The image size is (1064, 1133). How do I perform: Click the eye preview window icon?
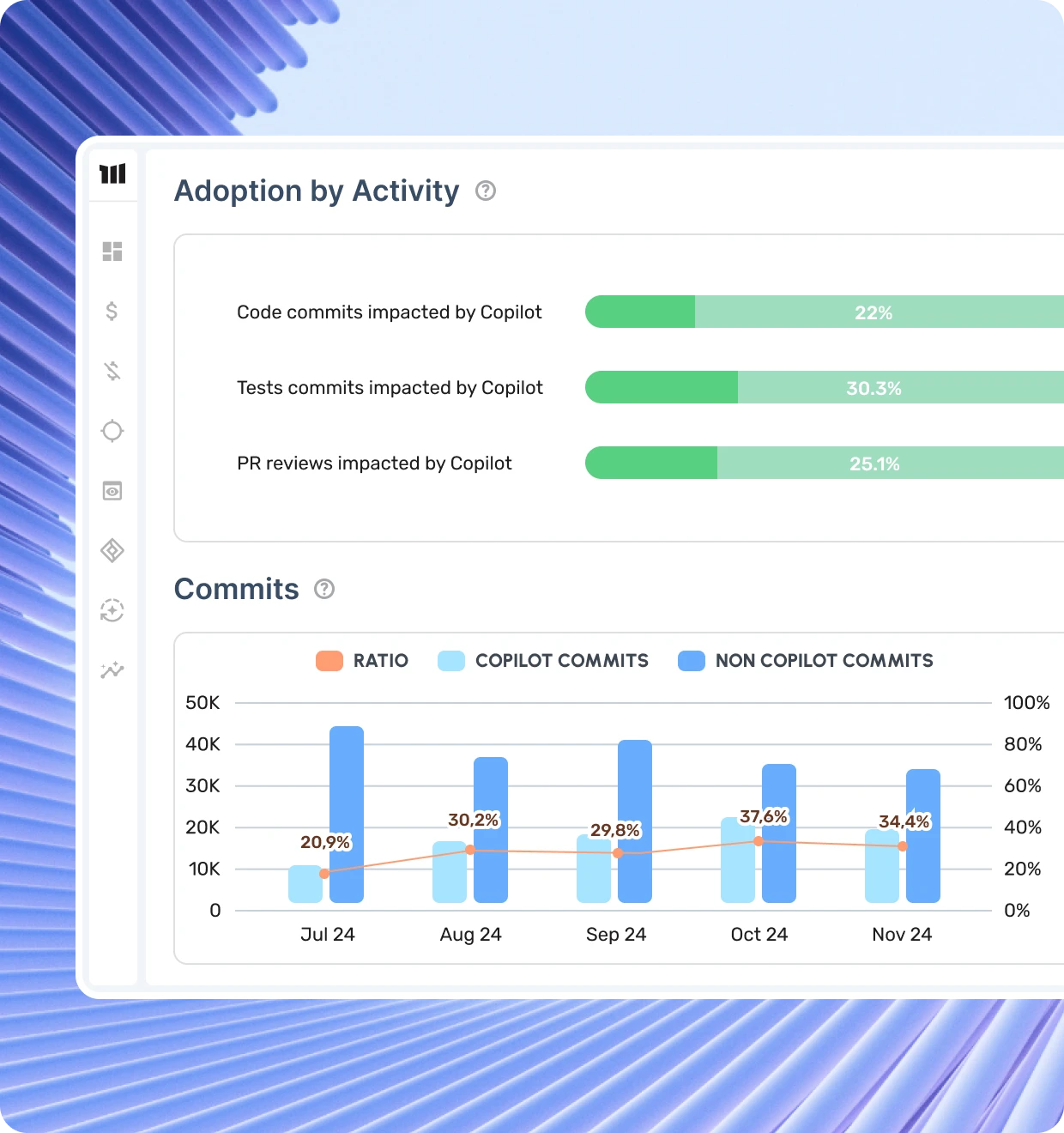[112, 491]
